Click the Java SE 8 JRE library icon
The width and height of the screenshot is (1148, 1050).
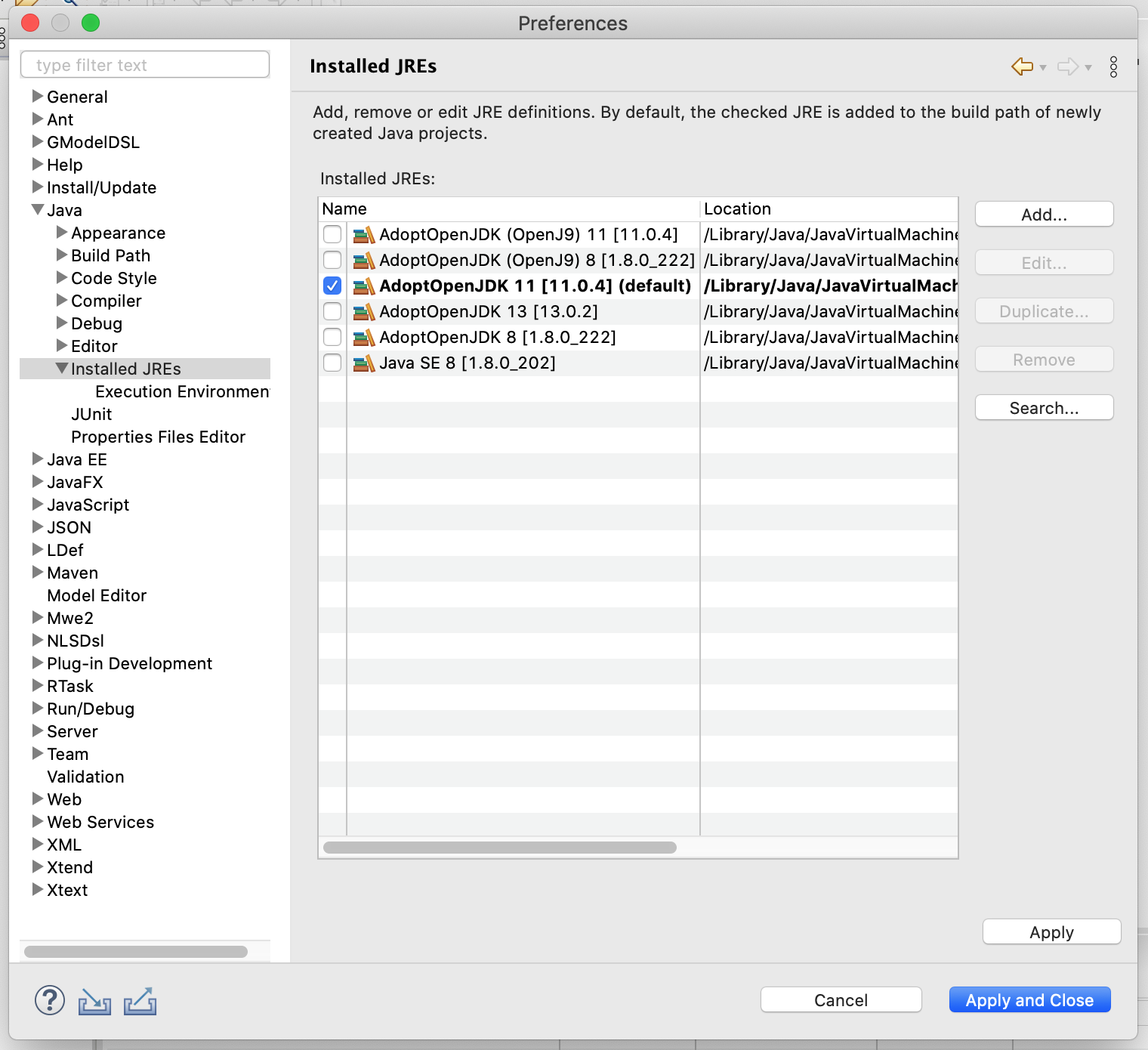pyautogui.click(x=364, y=363)
